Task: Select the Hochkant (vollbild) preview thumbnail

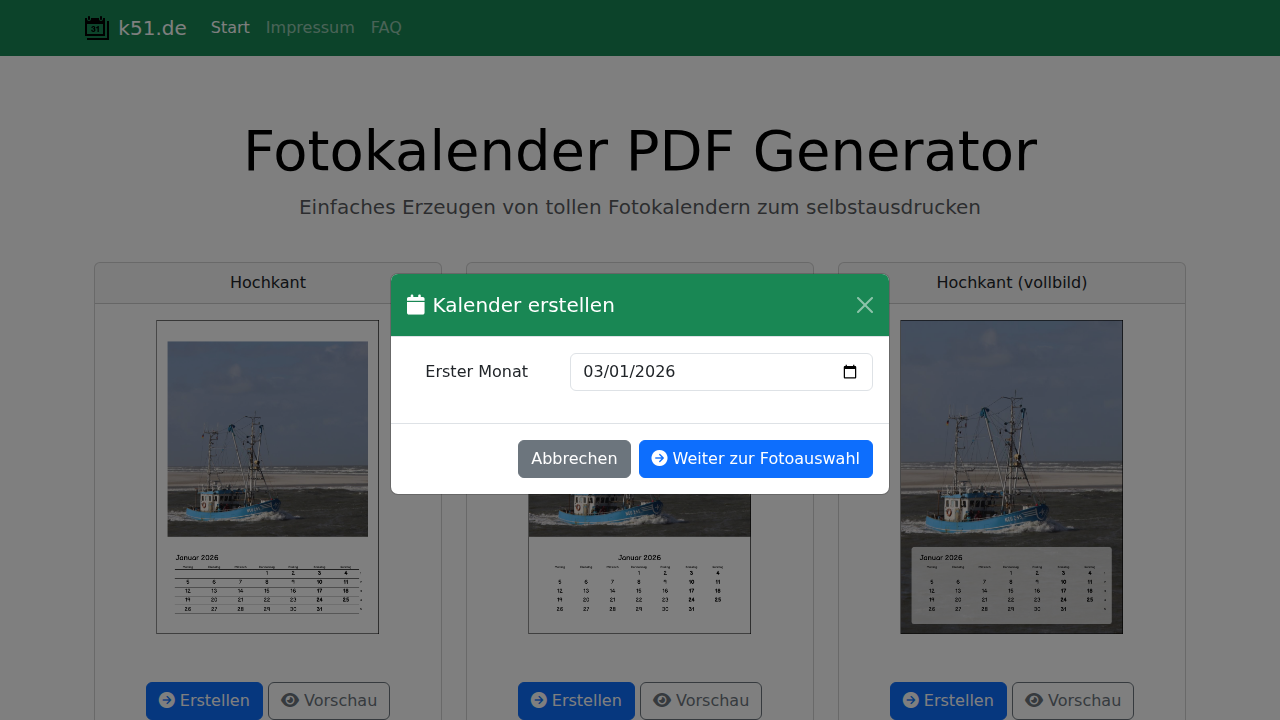Action: (1011, 477)
